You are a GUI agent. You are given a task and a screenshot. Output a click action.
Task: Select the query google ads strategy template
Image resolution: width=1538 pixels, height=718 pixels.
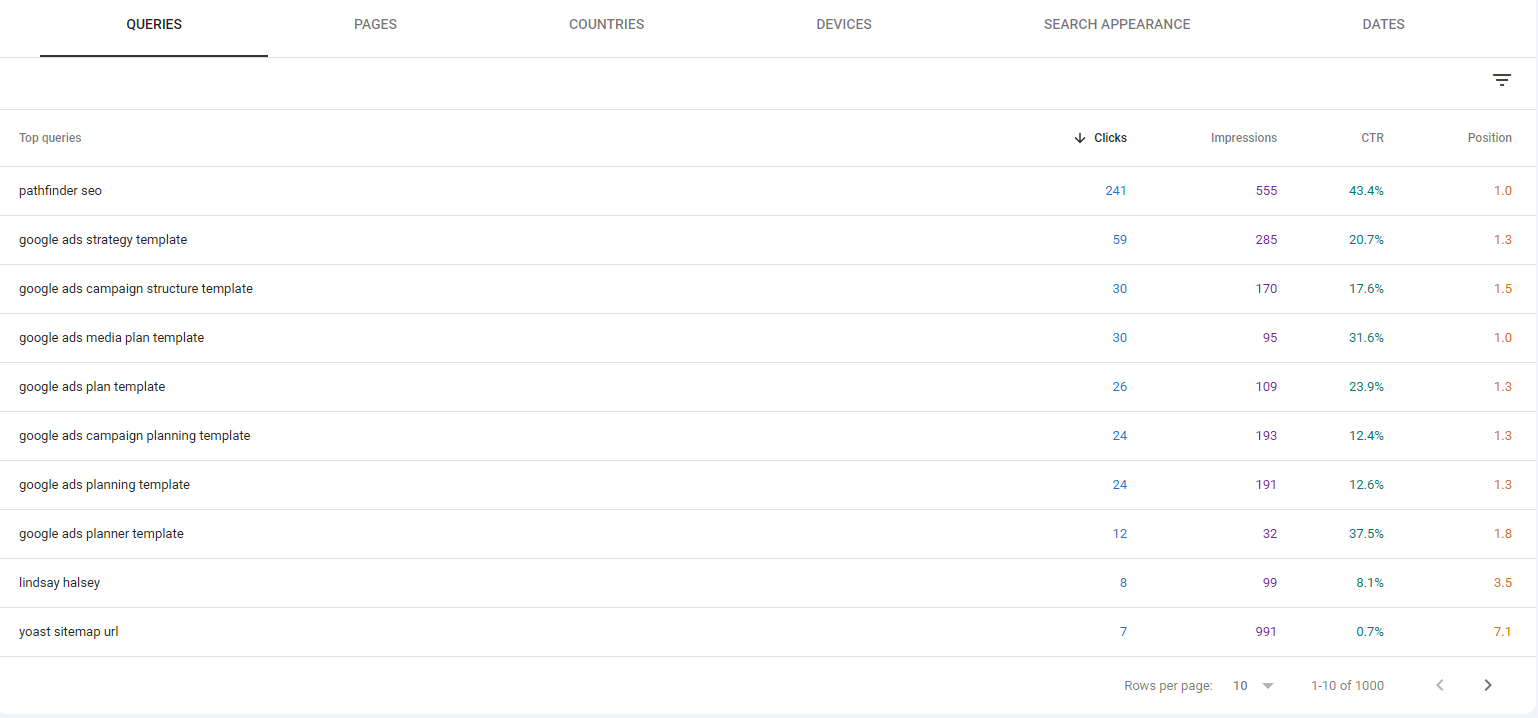(103, 239)
